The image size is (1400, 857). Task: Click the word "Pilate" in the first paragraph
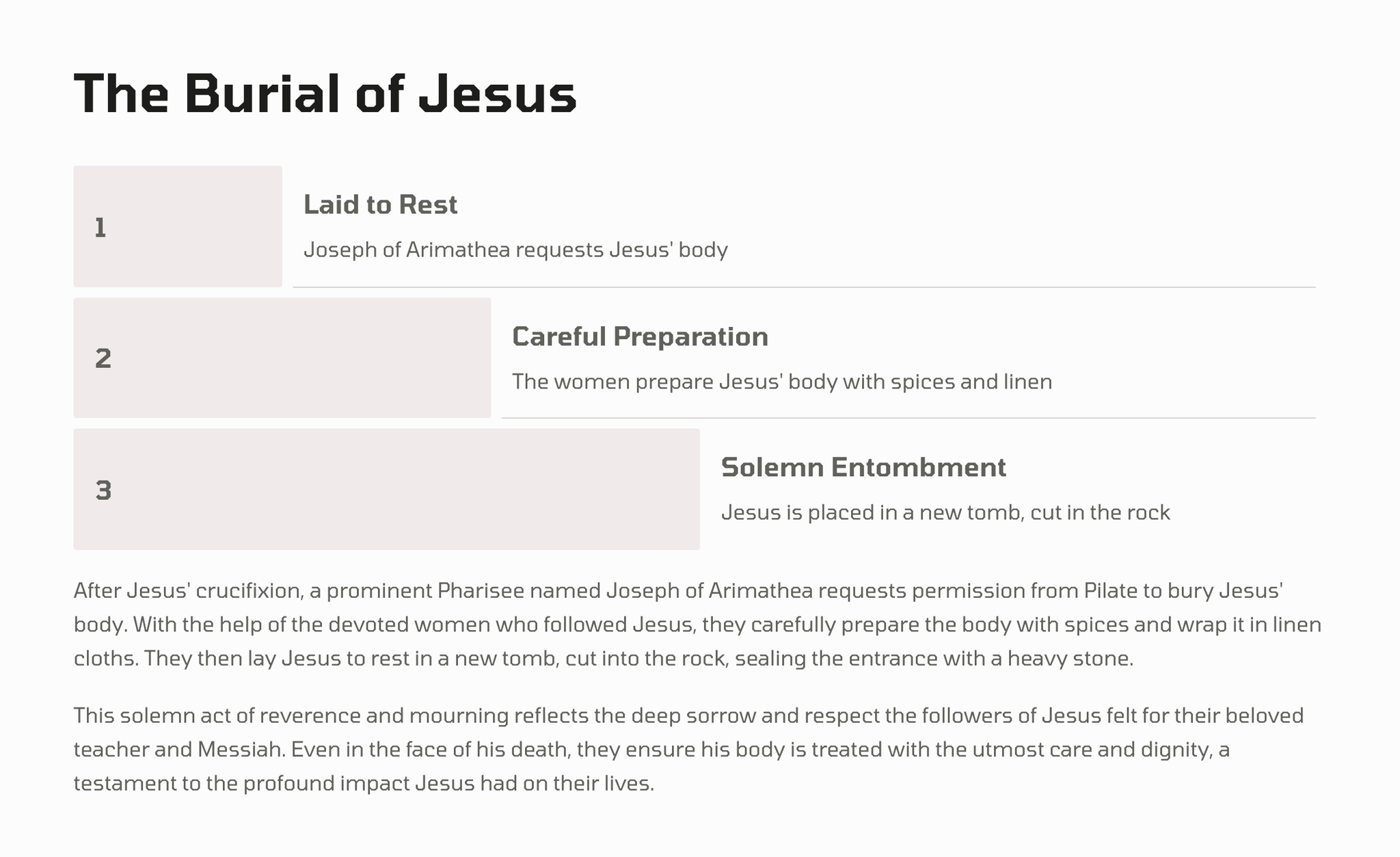(1111, 590)
